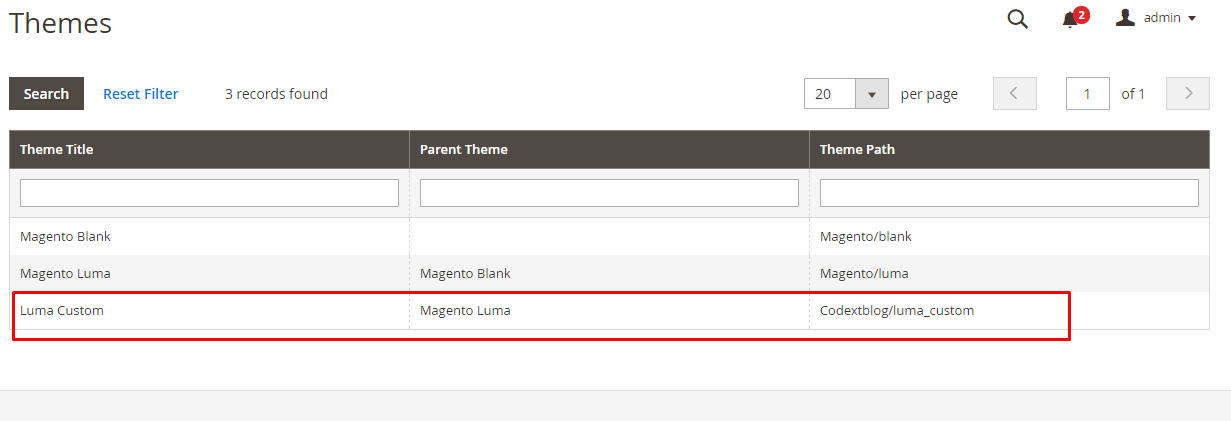Sort by Theme Title column header
1231x421 pixels.
pos(57,149)
